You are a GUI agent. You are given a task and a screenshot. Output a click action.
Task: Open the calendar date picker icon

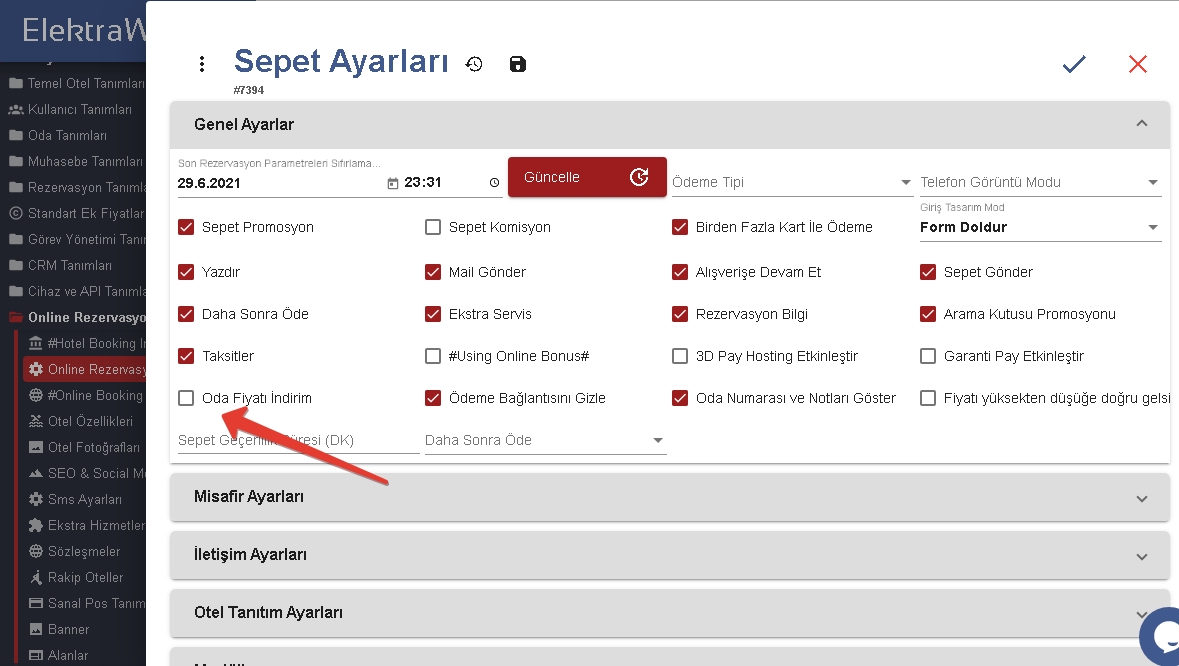coord(392,183)
